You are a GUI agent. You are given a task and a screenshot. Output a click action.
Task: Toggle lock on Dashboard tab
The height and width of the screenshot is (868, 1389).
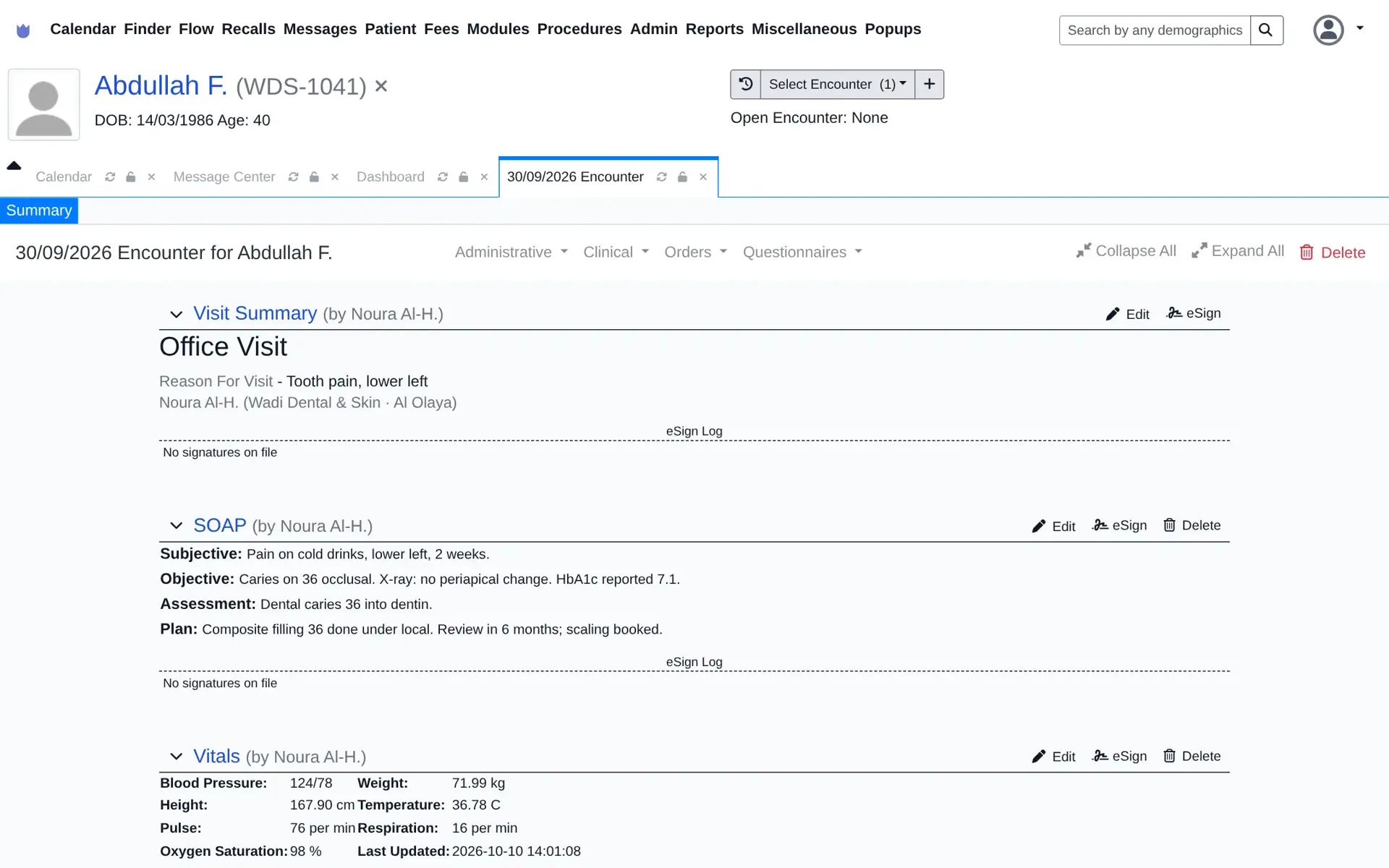464,177
